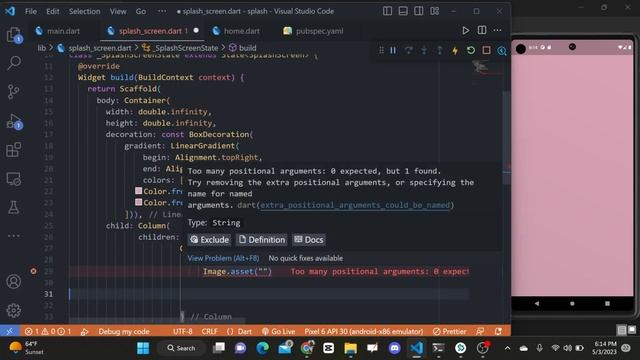This screenshot has width=640, height=360.
Task: Open the Testing flask view
Action: click(13, 207)
